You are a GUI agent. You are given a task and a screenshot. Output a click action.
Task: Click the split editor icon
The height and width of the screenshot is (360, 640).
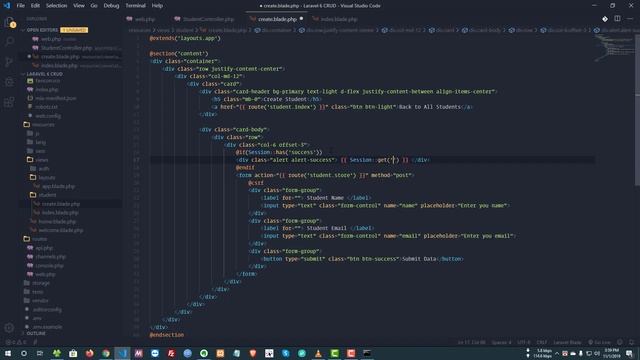[617, 19]
